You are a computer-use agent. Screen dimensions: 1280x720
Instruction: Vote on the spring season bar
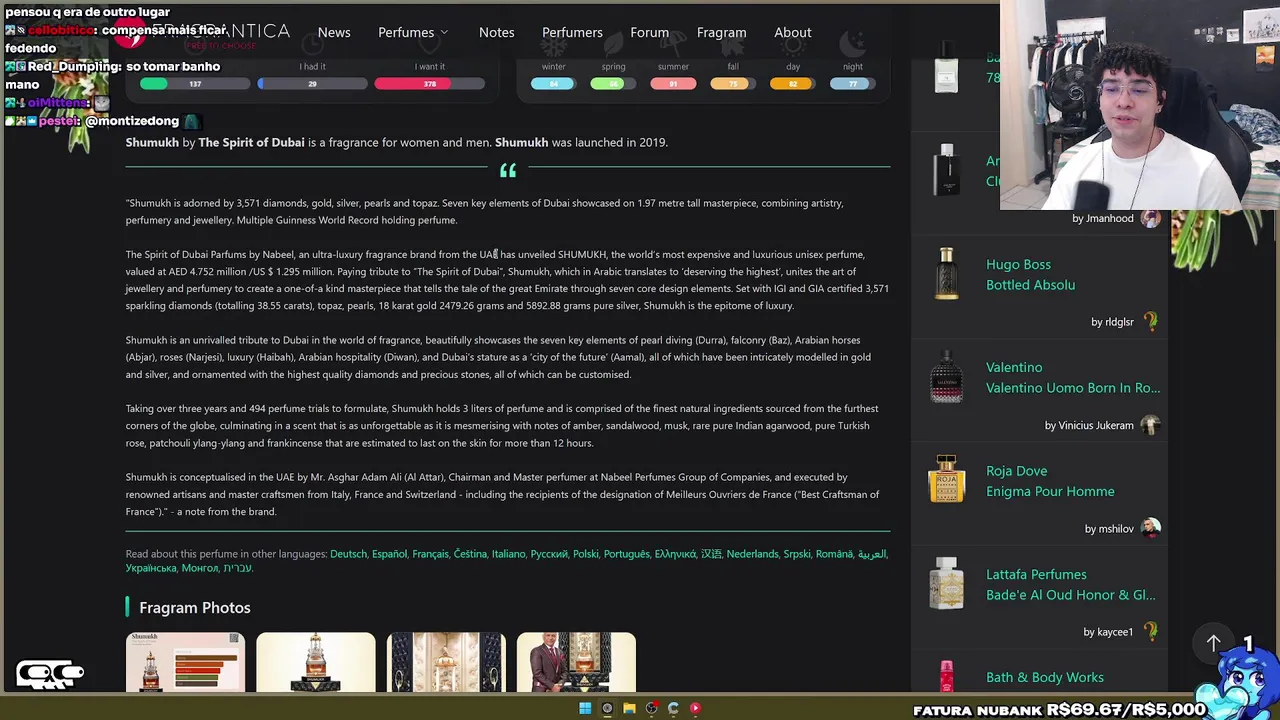613,84
